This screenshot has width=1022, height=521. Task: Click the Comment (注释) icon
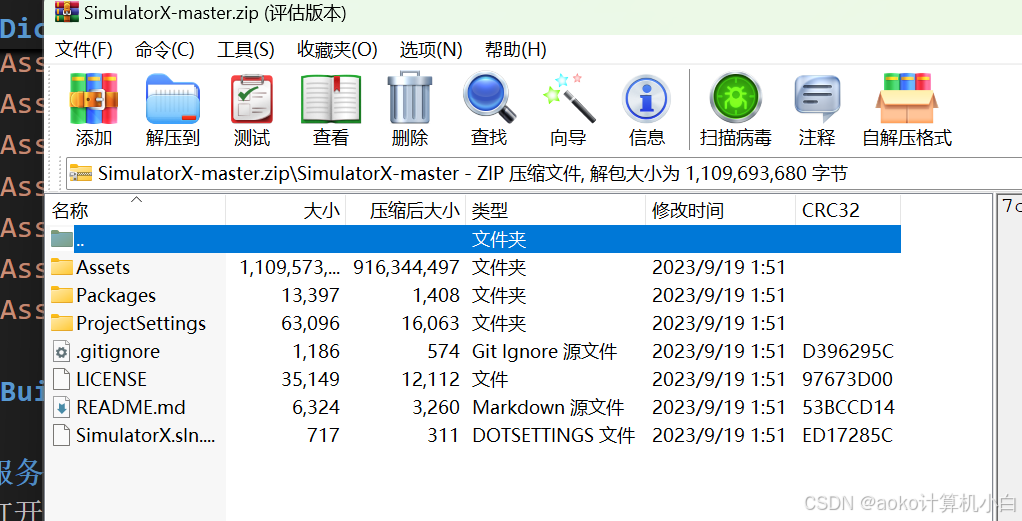817,99
